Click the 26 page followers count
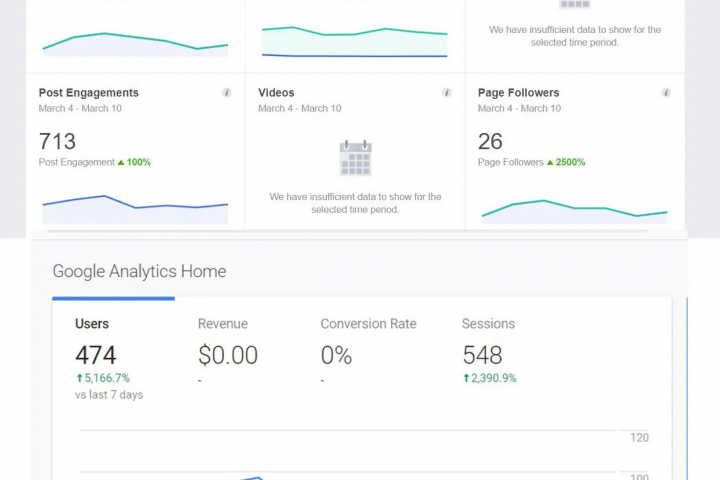720x480 pixels. click(x=490, y=141)
